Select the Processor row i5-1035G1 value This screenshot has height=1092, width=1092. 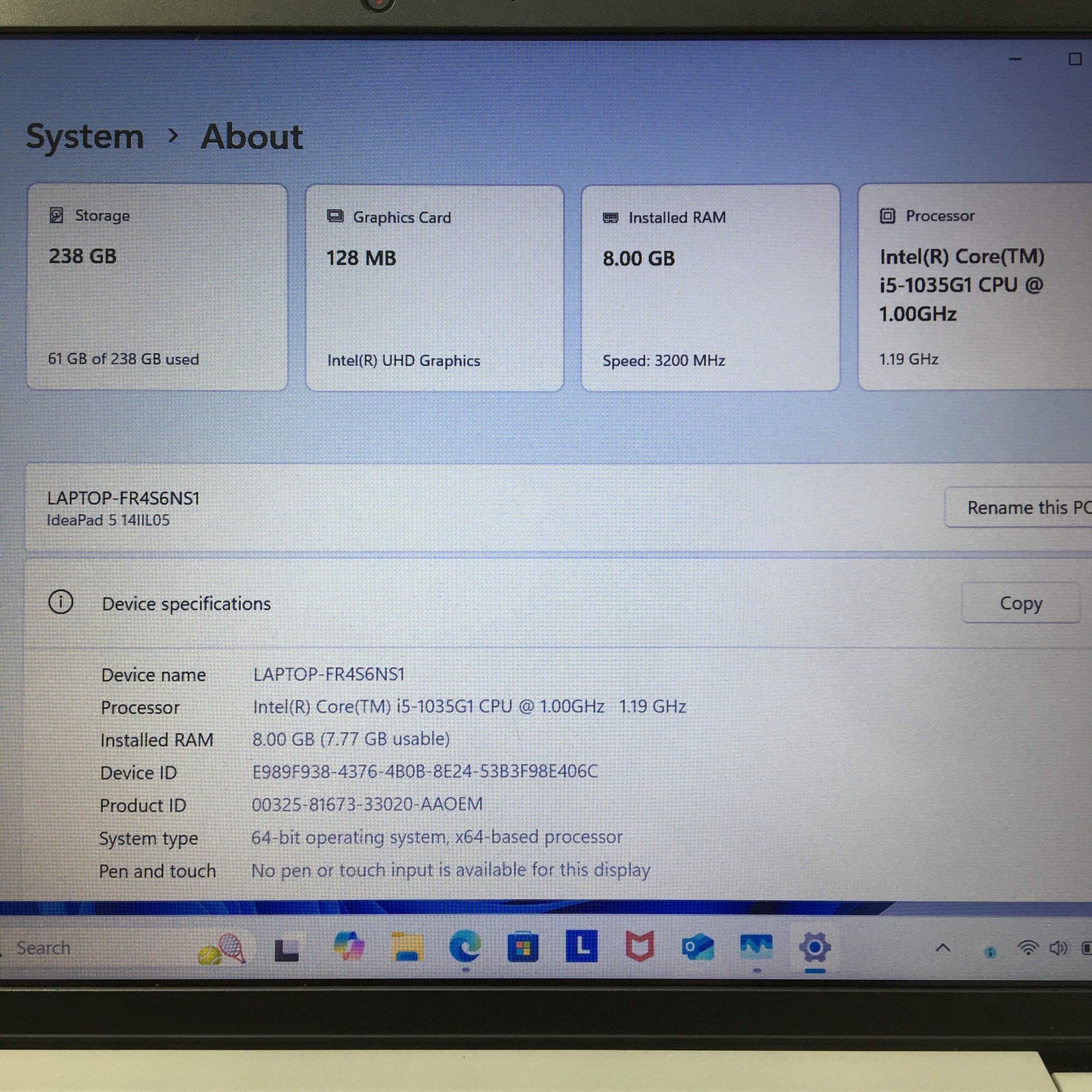click(x=470, y=706)
